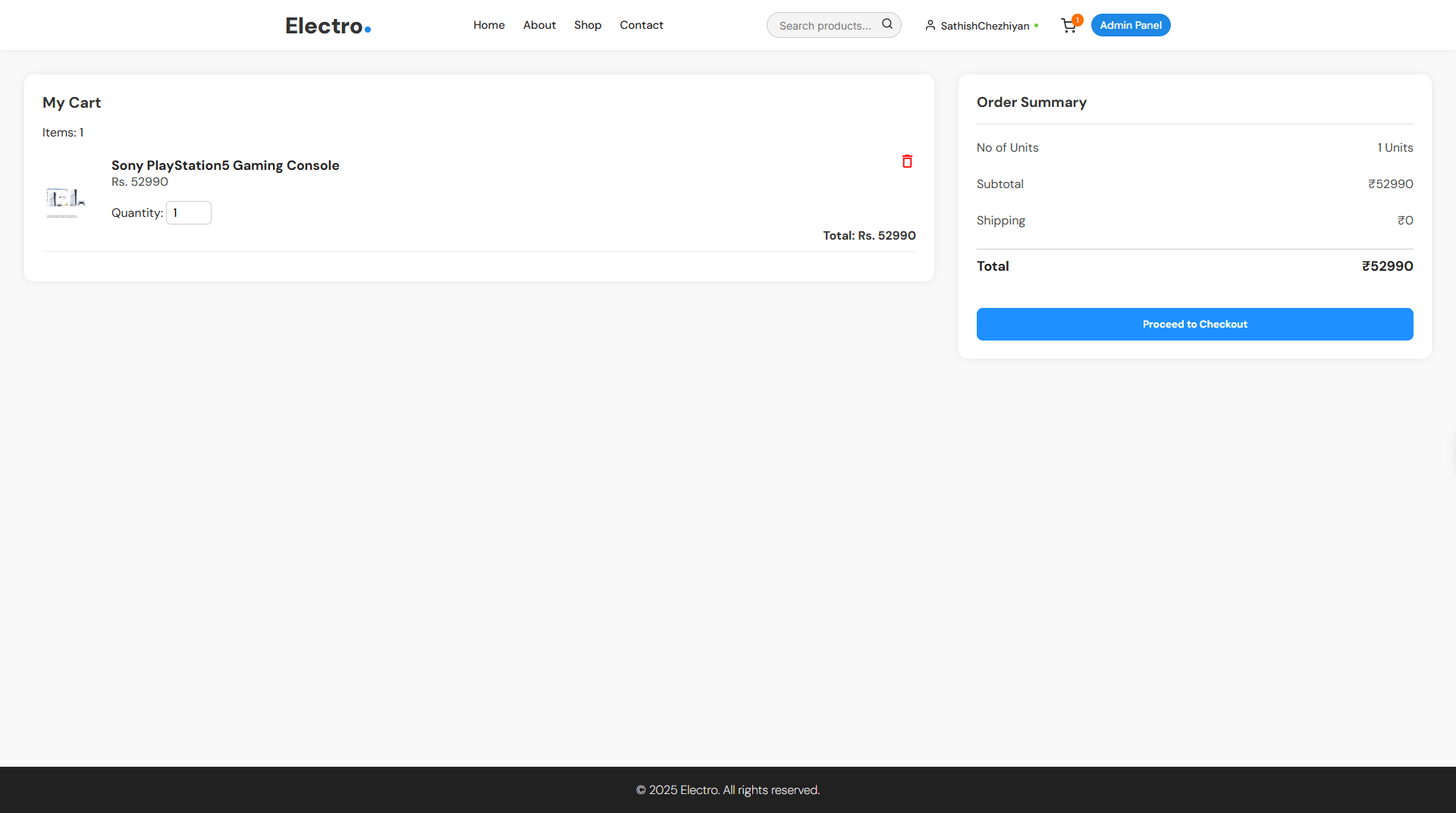Click the Order Summary heading
Viewport: 1456px width, 813px height.
coord(1031,102)
